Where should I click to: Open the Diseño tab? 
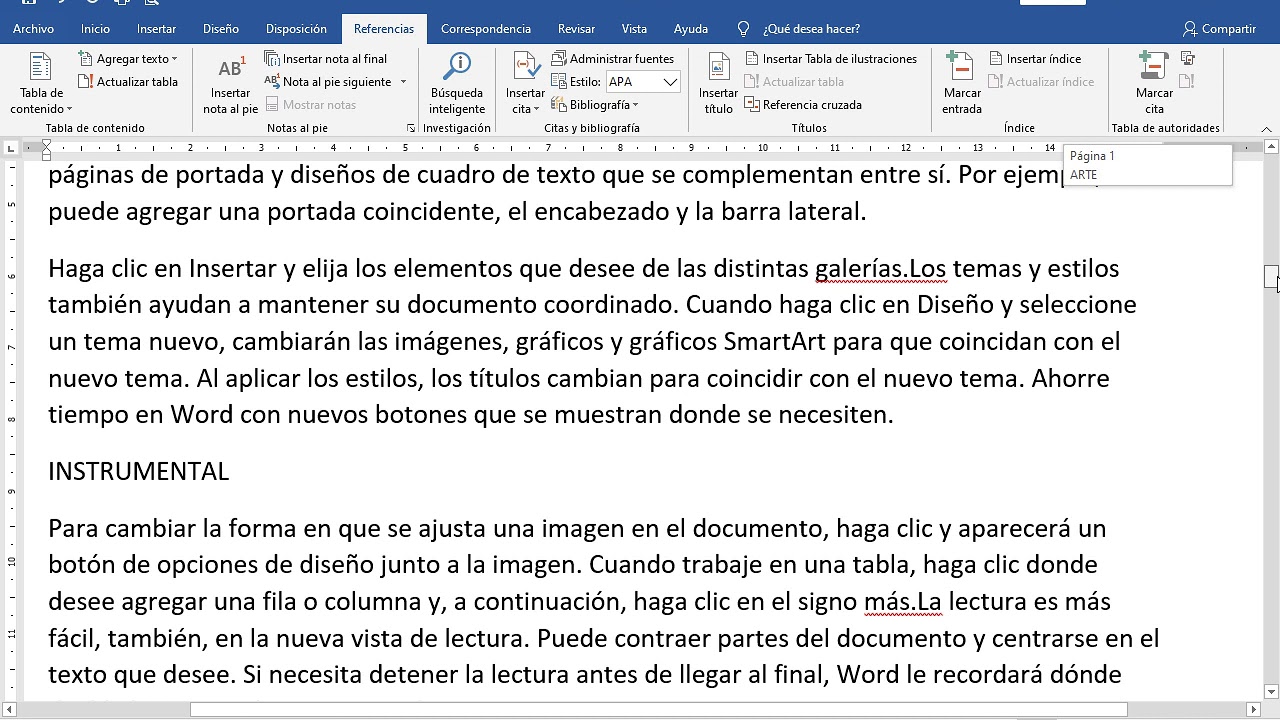pyautogui.click(x=221, y=29)
